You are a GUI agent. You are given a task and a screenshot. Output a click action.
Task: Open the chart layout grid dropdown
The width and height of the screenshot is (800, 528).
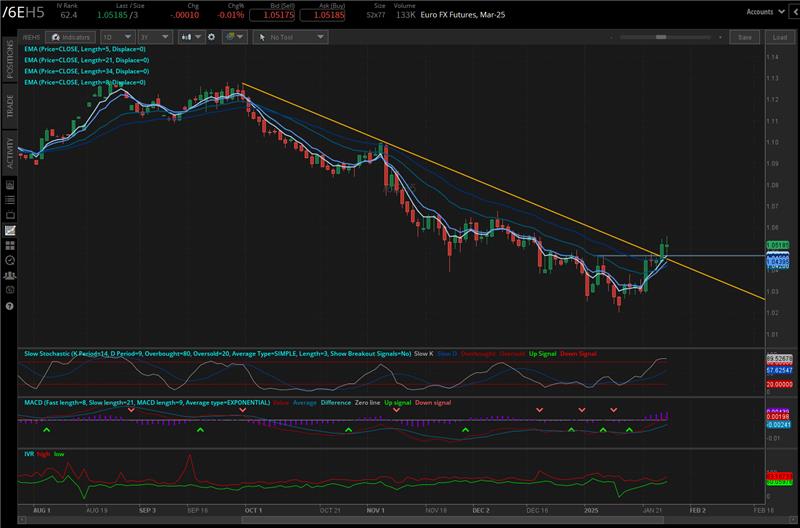click(235, 37)
